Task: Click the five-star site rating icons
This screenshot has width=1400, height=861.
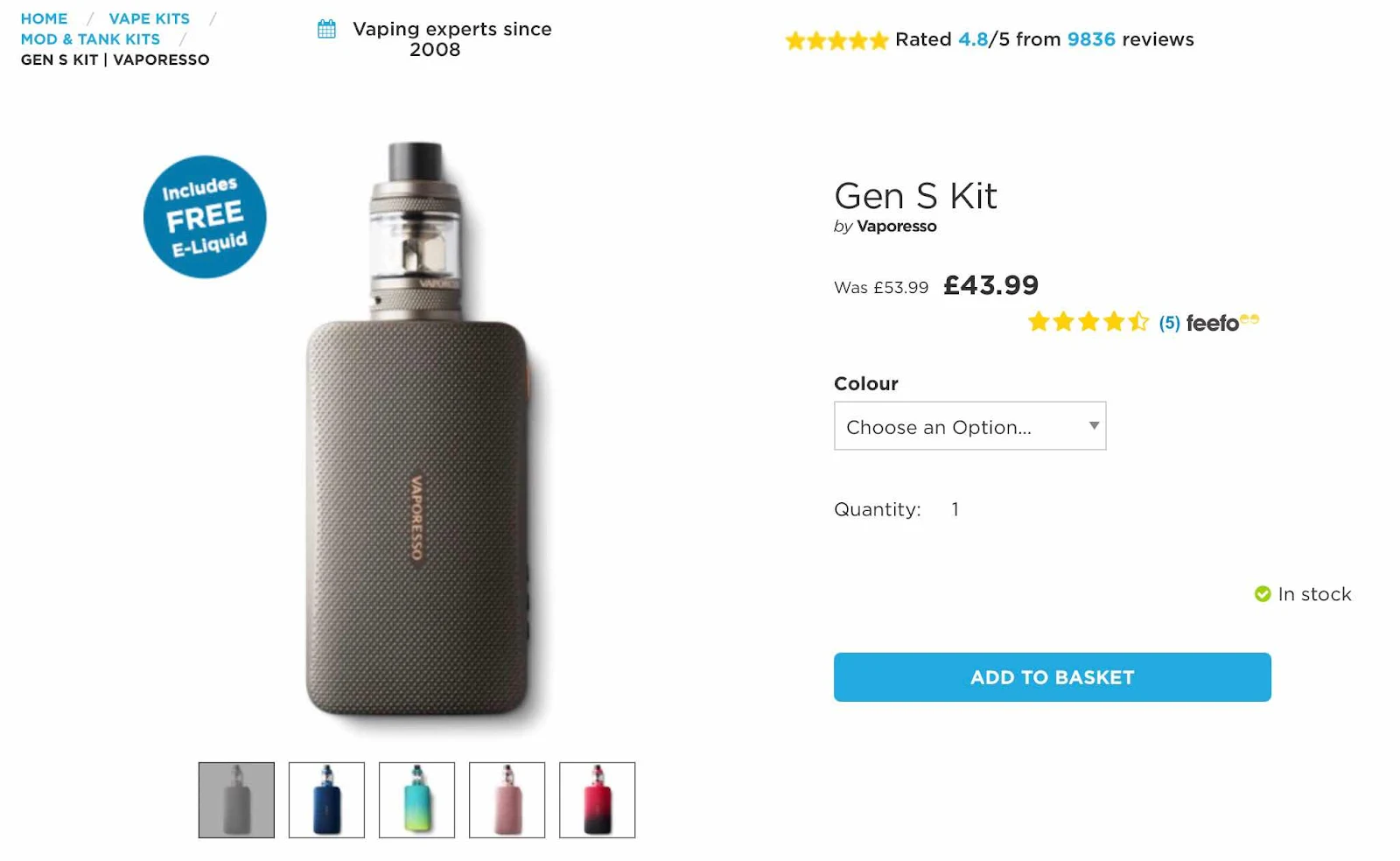Action: pyautogui.click(x=836, y=40)
